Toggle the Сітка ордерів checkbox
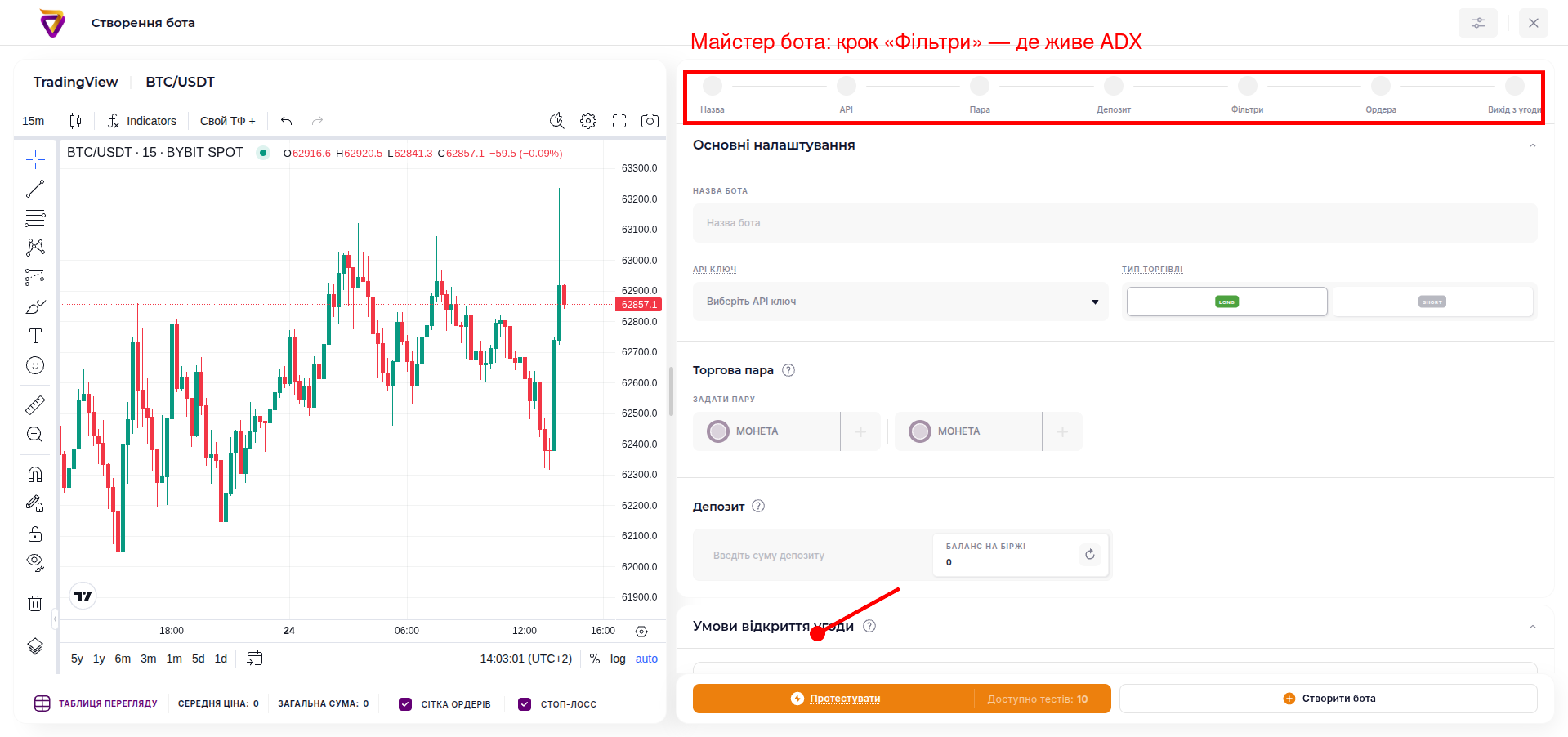The image size is (1568, 737). [x=405, y=703]
